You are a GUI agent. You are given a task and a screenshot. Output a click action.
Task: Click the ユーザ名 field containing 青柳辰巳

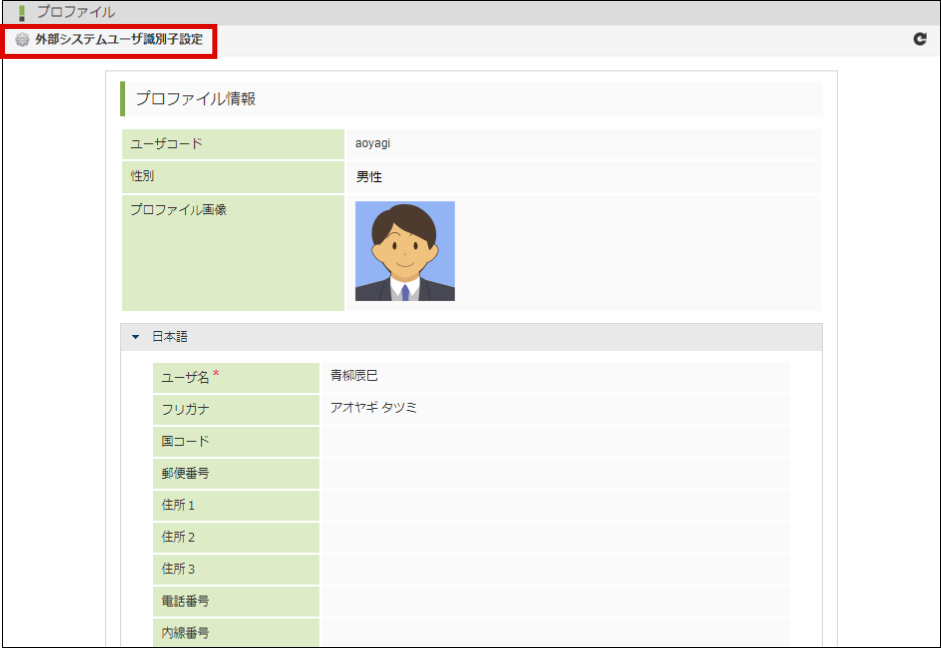coord(554,377)
